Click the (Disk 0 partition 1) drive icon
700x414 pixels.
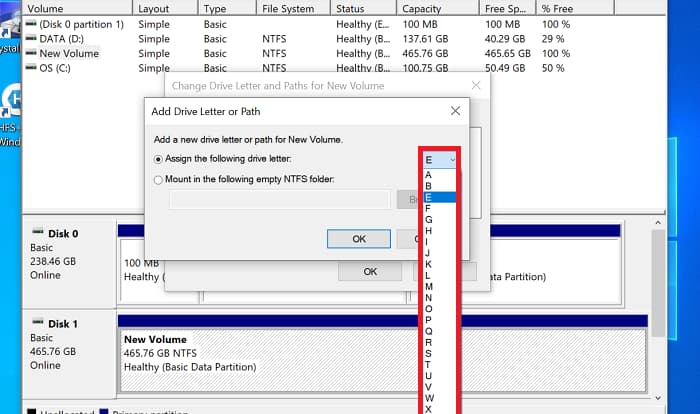pyautogui.click(x=31, y=23)
